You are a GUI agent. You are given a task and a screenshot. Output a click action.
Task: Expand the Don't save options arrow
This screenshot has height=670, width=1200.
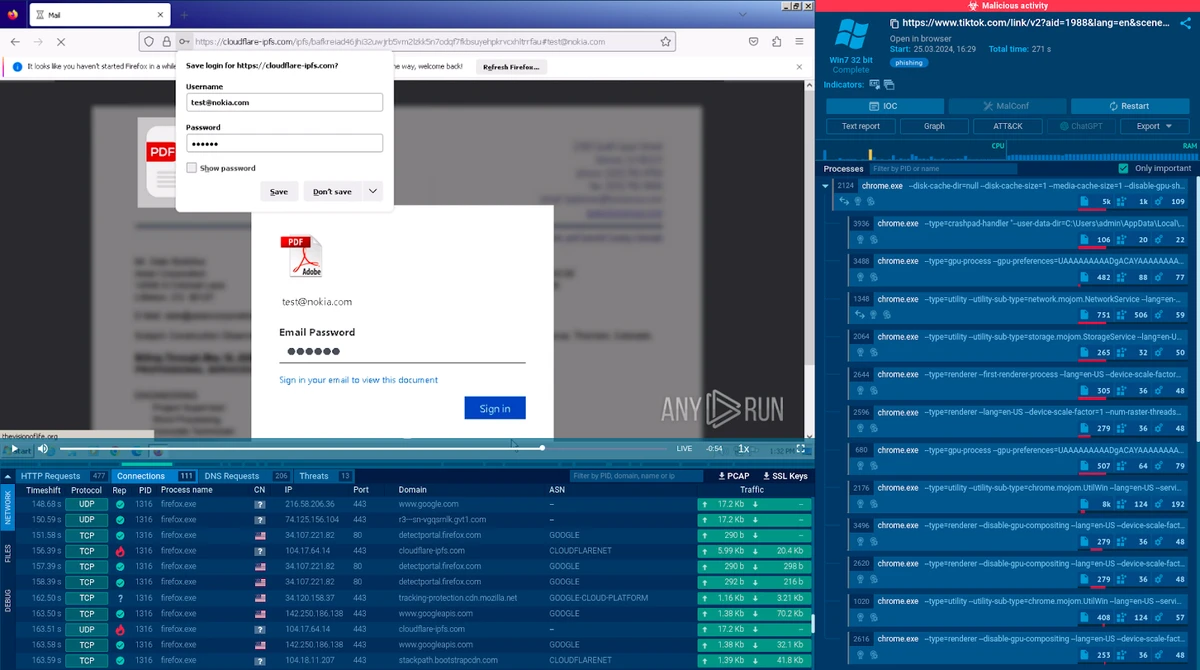pyautogui.click(x=372, y=192)
